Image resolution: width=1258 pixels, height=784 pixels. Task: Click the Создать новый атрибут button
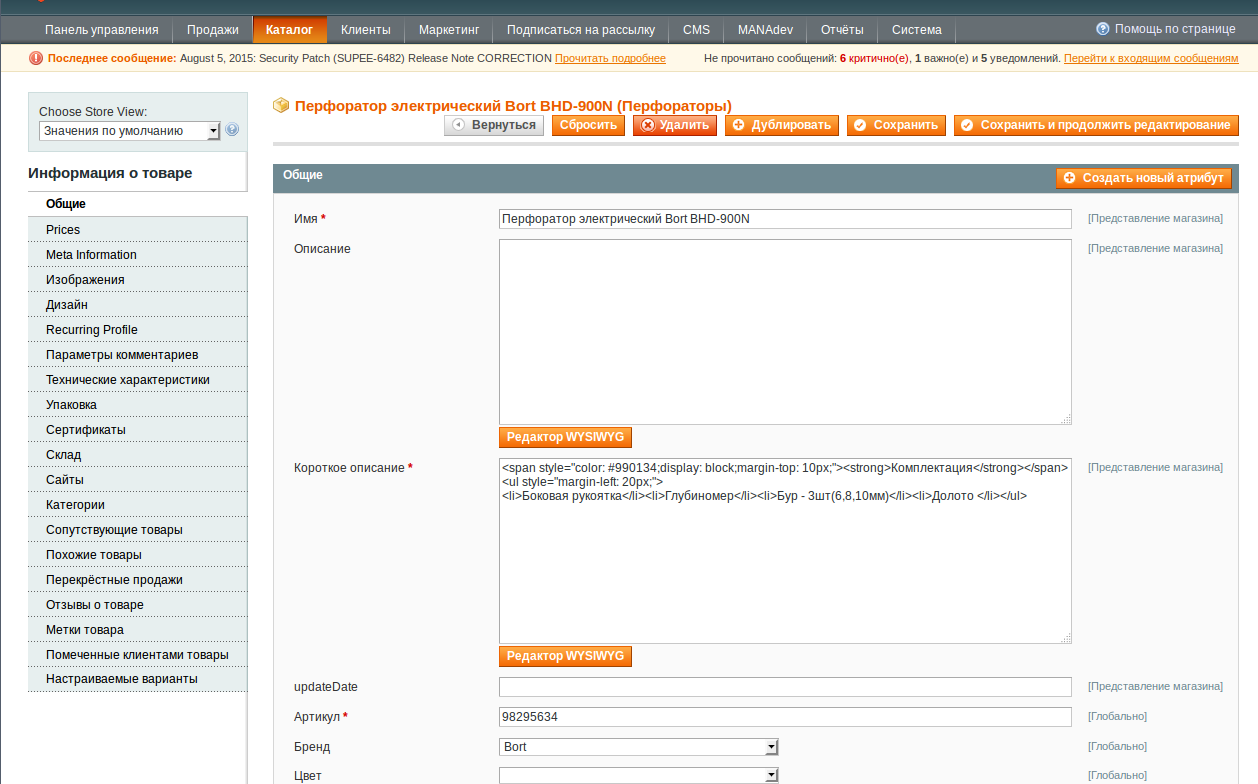tap(1143, 178)
